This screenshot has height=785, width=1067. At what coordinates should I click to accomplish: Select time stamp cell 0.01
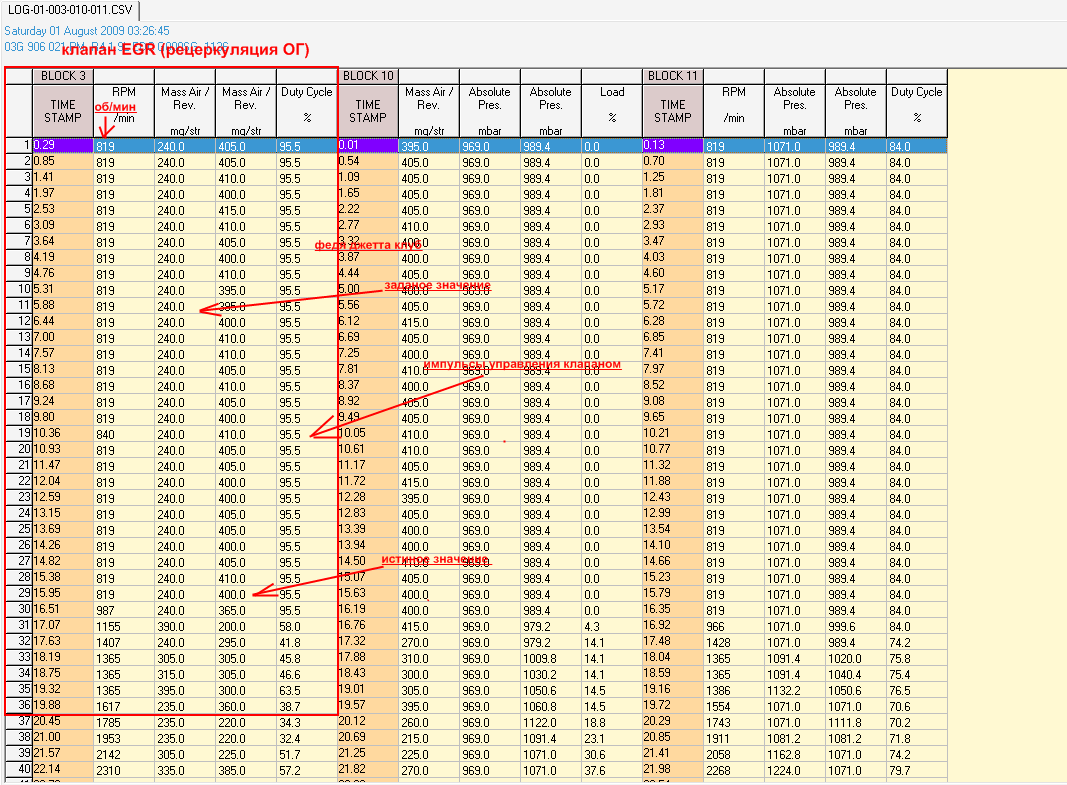[x=368, y=146]
